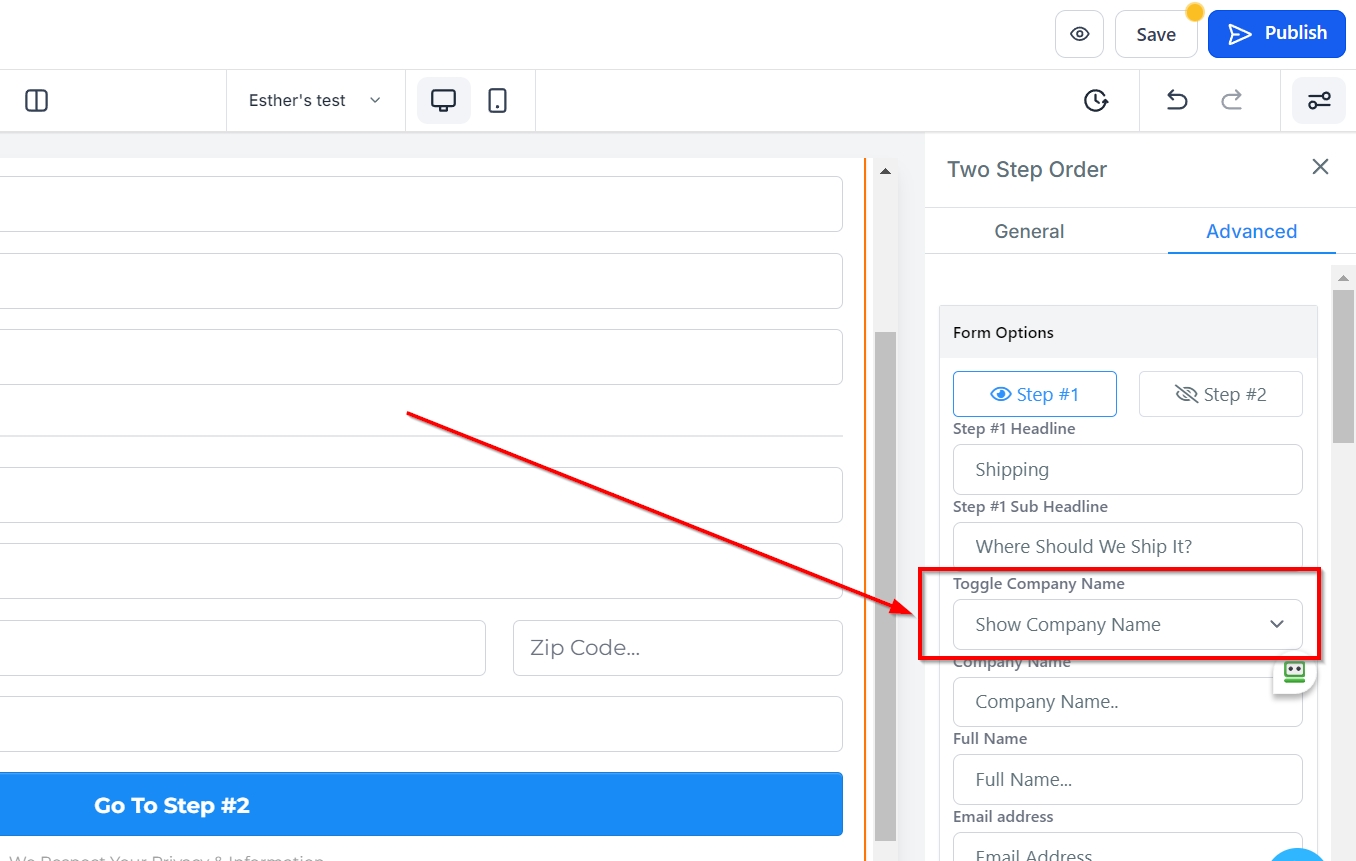The image size is (1356, 861).
Task: Expand the Toggle Company Name dropdown
Action: [x=1127, y=624]
